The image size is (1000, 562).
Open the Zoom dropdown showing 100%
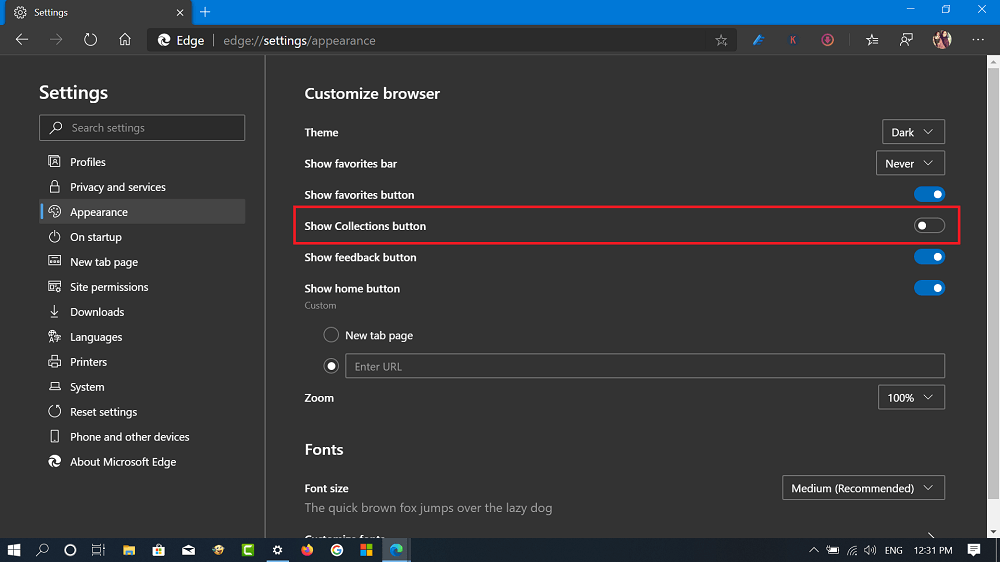pos(911,397)
